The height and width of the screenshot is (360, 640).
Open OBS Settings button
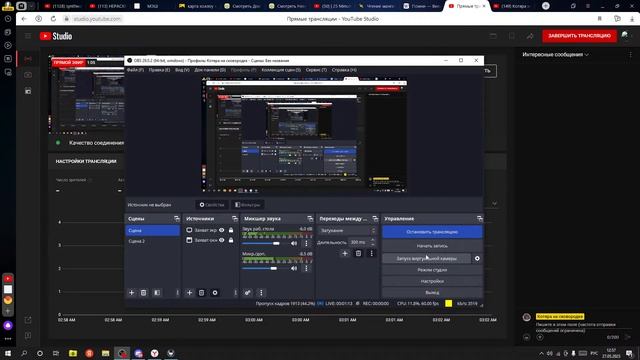(432, 281)
